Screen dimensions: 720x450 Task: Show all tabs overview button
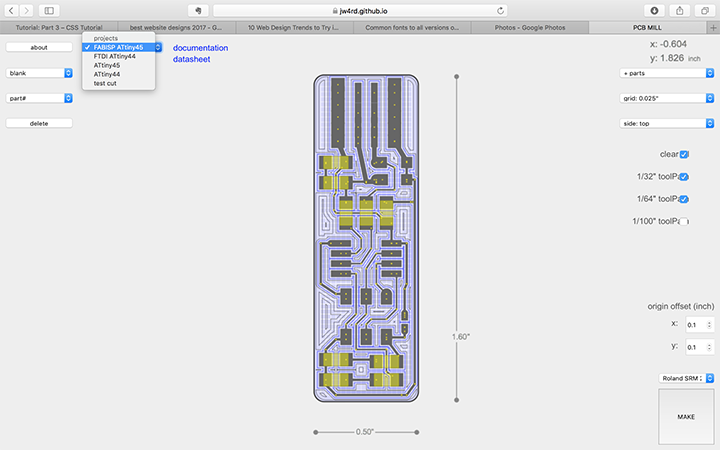tap(704, 10)
